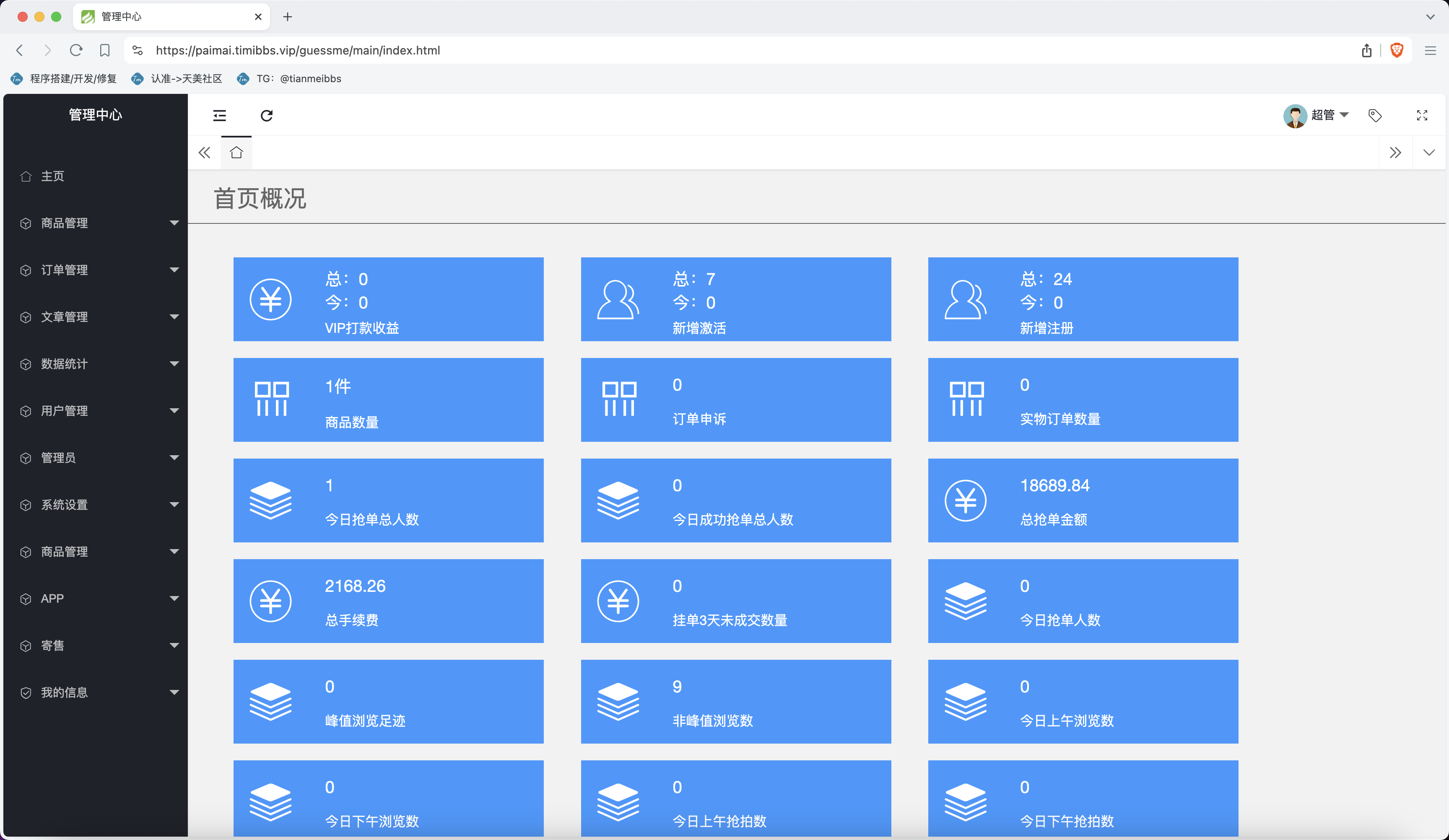Open the tab options dropdown chevron
The image size is (1449, 840).
click(1428, 152)
